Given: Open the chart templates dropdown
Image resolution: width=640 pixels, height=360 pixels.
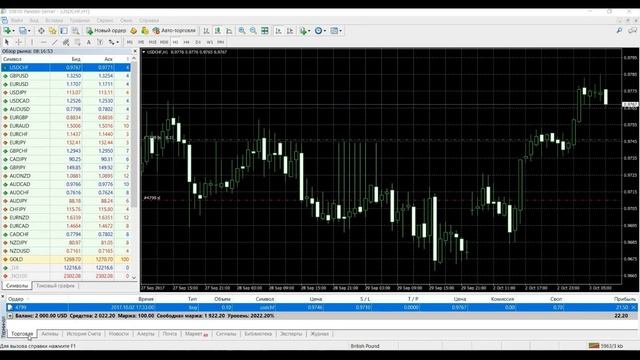Looking at the screenshot, I should pyautogui.click(x=336, y=31).
